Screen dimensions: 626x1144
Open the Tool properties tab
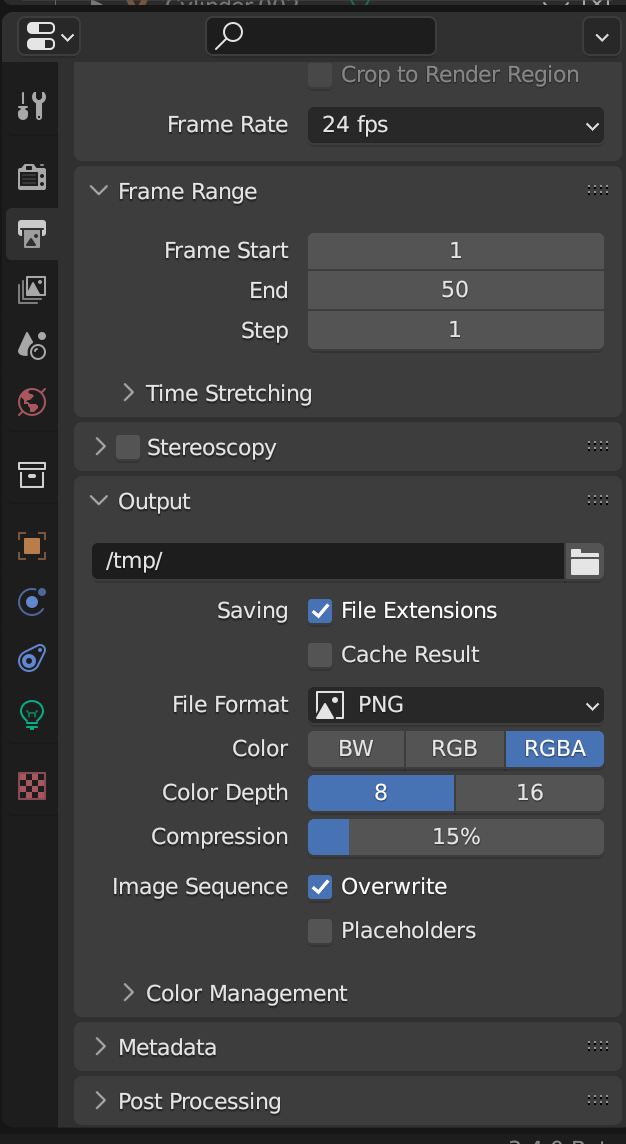(31, 107)
